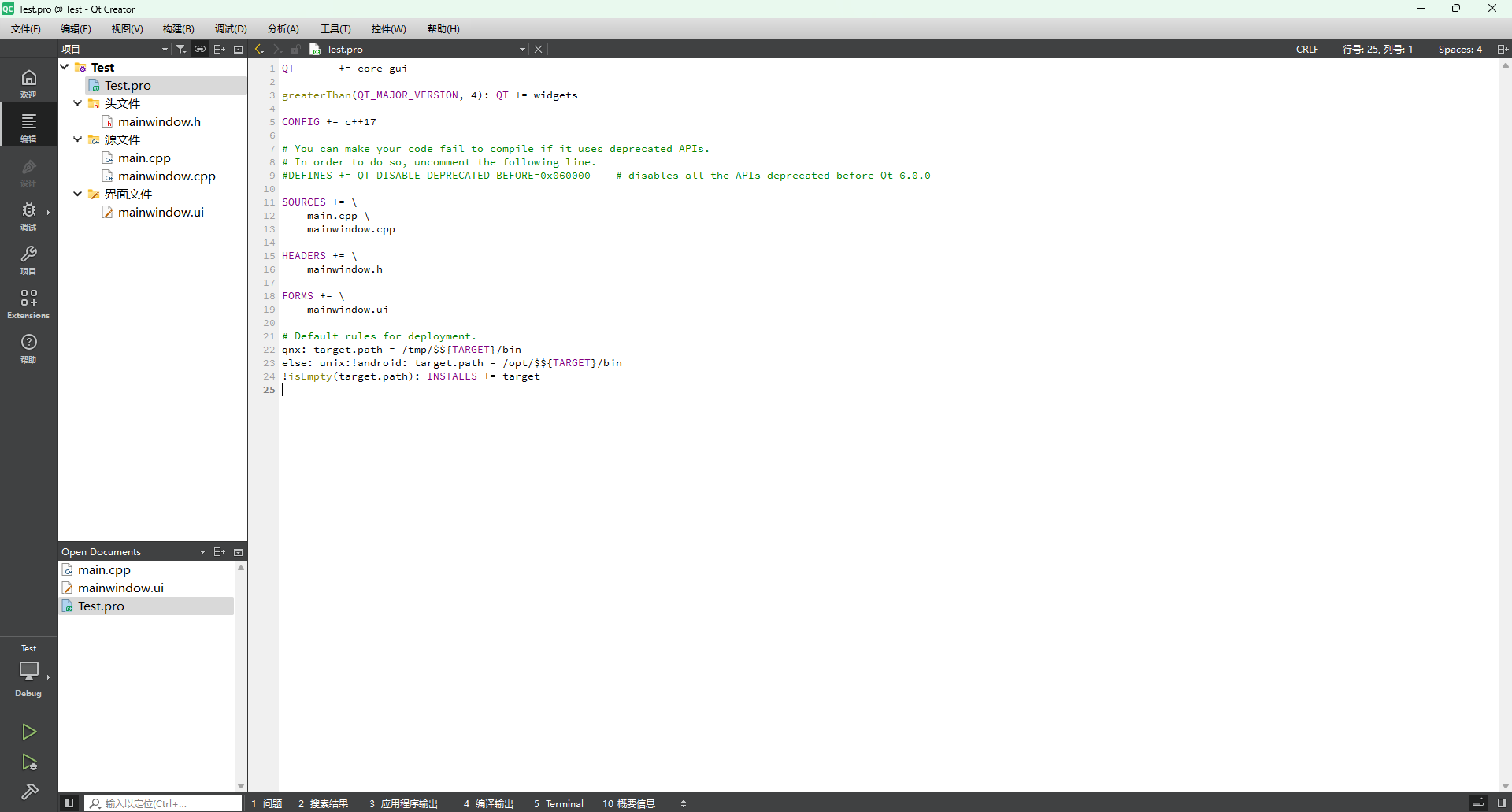The image size is (1512, 812).
Task: Click the file write-lock icon
Action: click(x=295, y=49)
